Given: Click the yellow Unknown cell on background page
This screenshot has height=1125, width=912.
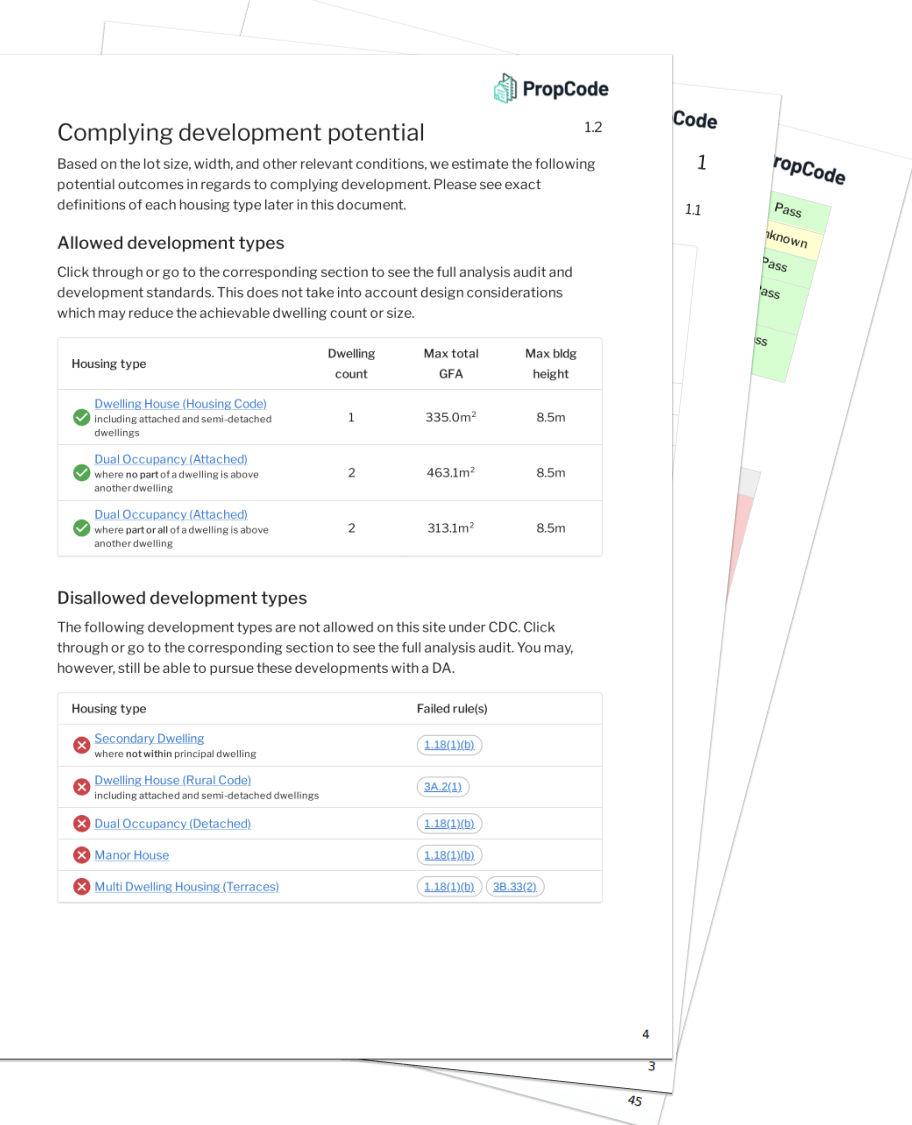Looking at the screenshot, I should [788, 240].
